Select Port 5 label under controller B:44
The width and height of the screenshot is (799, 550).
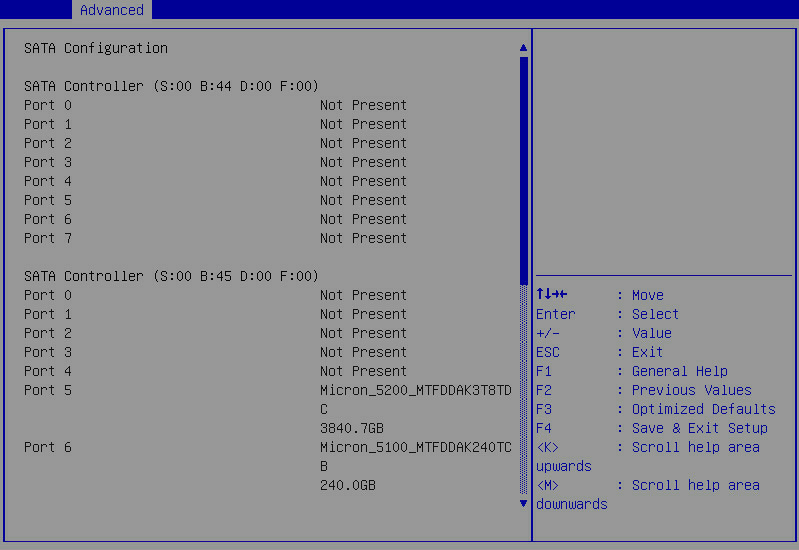click(x=48, y=200)
